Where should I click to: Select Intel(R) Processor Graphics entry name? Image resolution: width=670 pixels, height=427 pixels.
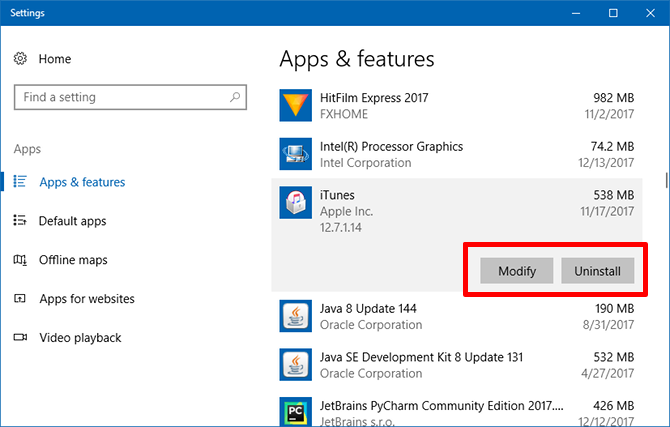[x=391, y=147]
